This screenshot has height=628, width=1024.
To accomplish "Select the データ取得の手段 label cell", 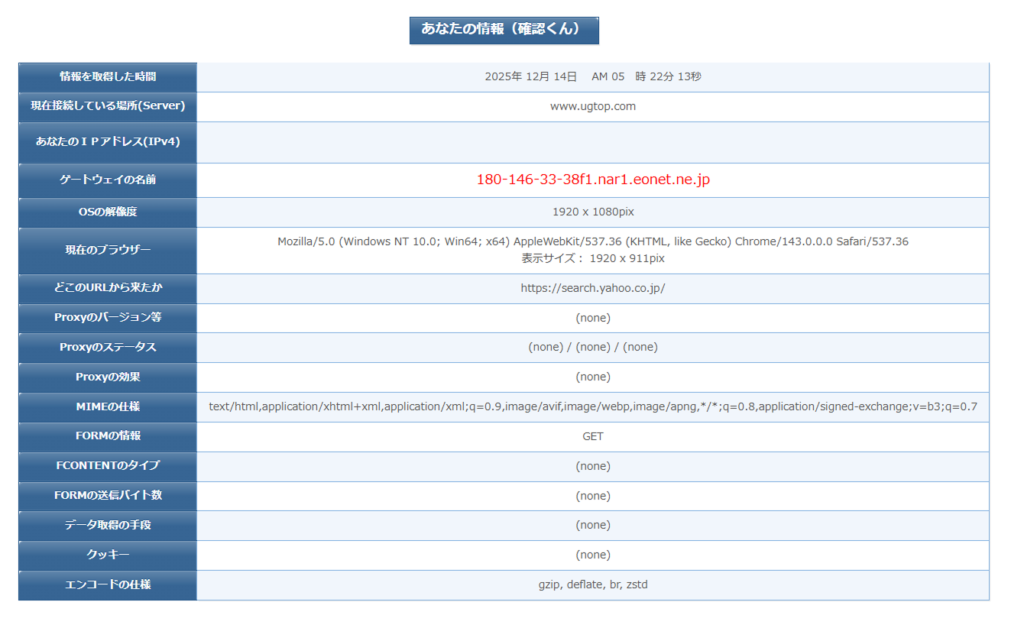I will [x=108, y=525].
